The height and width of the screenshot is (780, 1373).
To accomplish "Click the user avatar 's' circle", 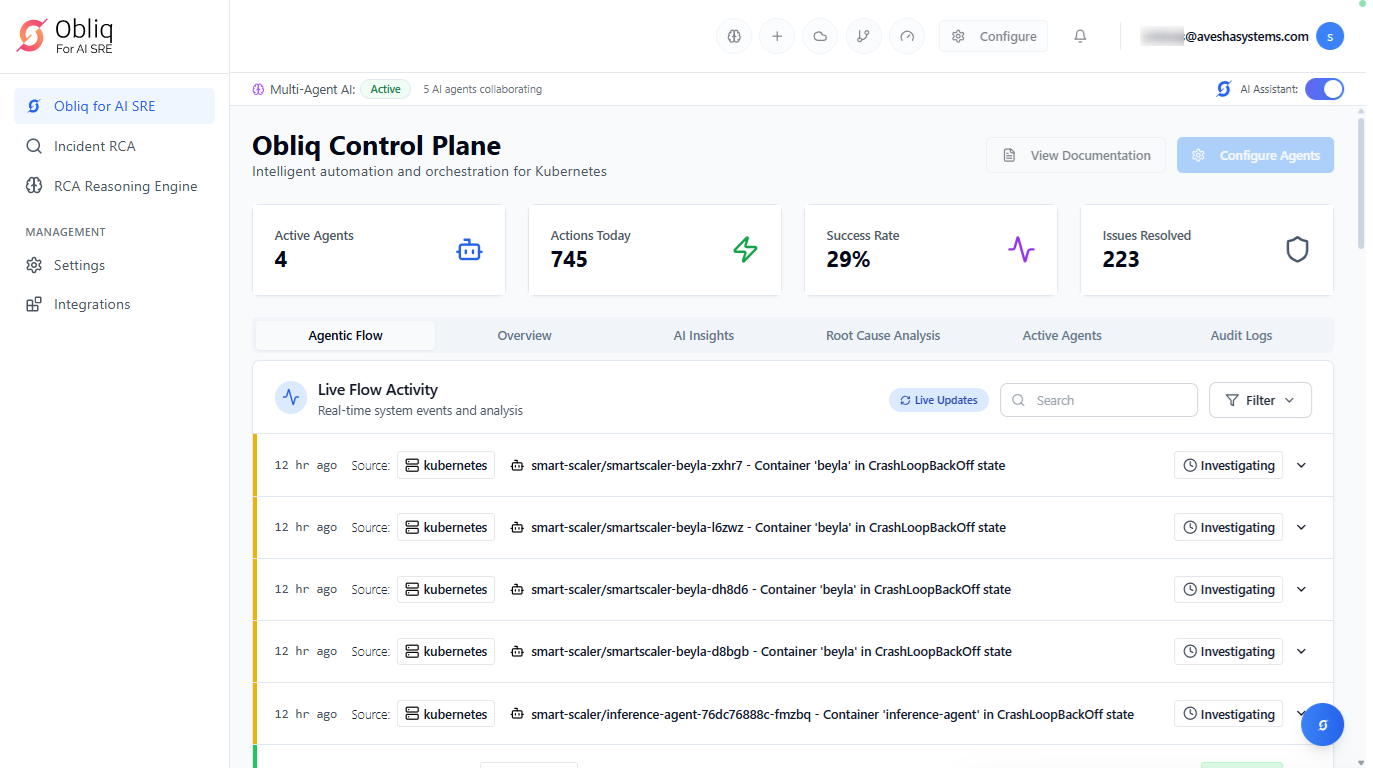I will click(1329, 36).
